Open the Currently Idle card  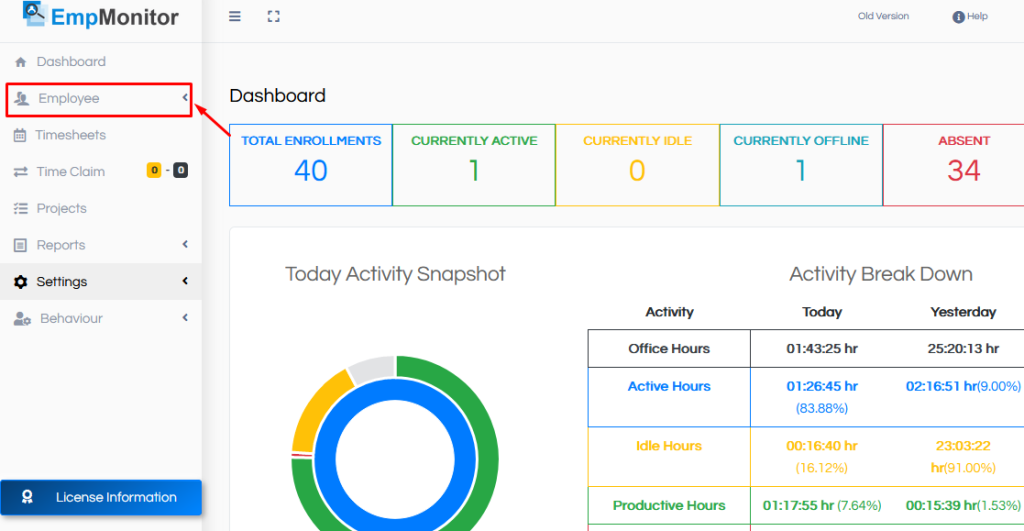click(x=637, y=165)
